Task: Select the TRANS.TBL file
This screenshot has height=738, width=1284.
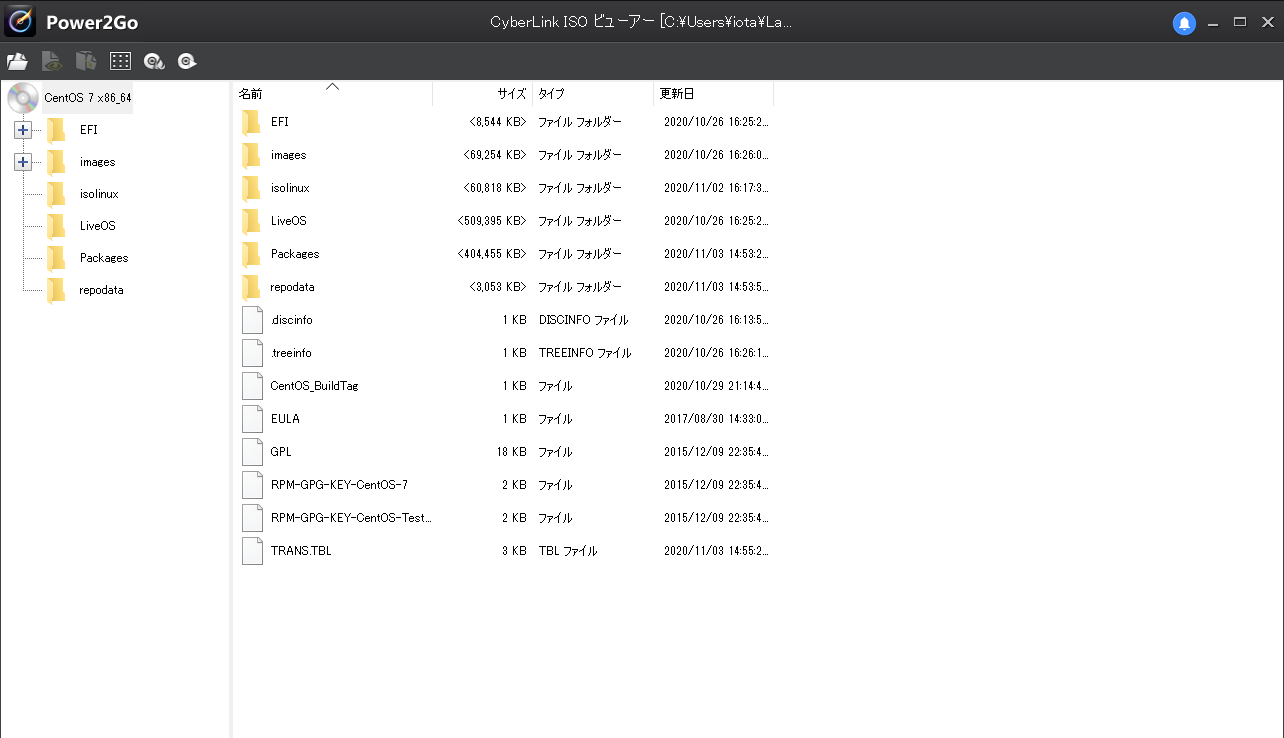Action: click(300, 551)
